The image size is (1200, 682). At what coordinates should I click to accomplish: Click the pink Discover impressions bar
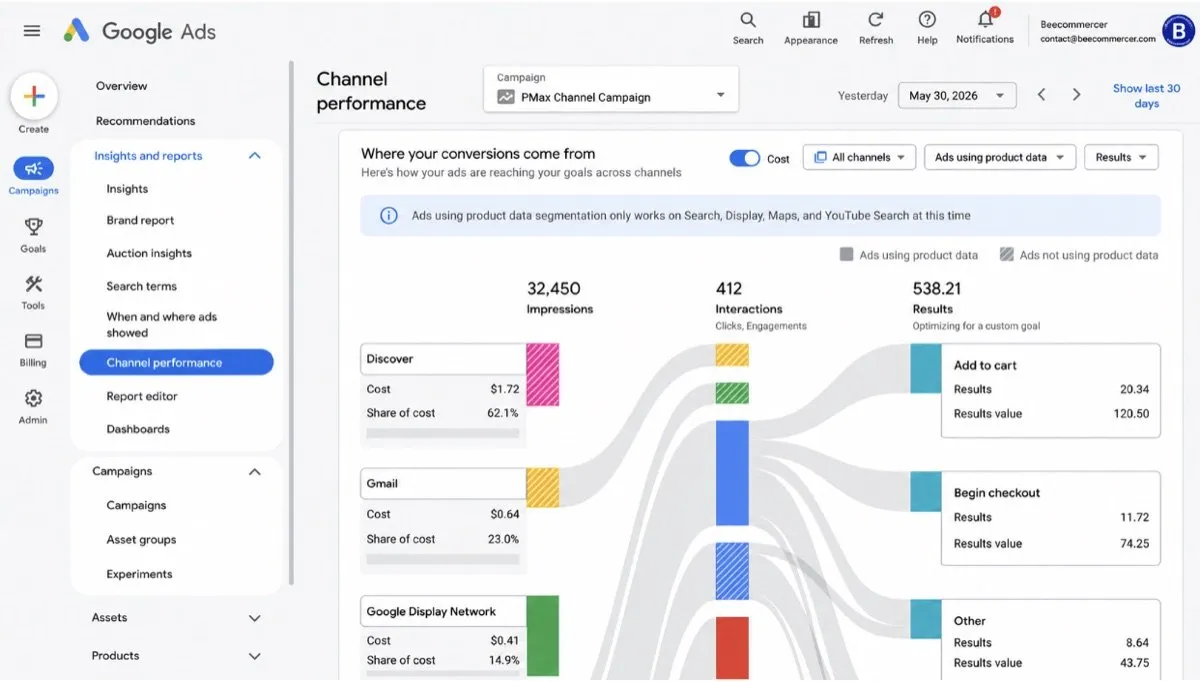point(543,375)
